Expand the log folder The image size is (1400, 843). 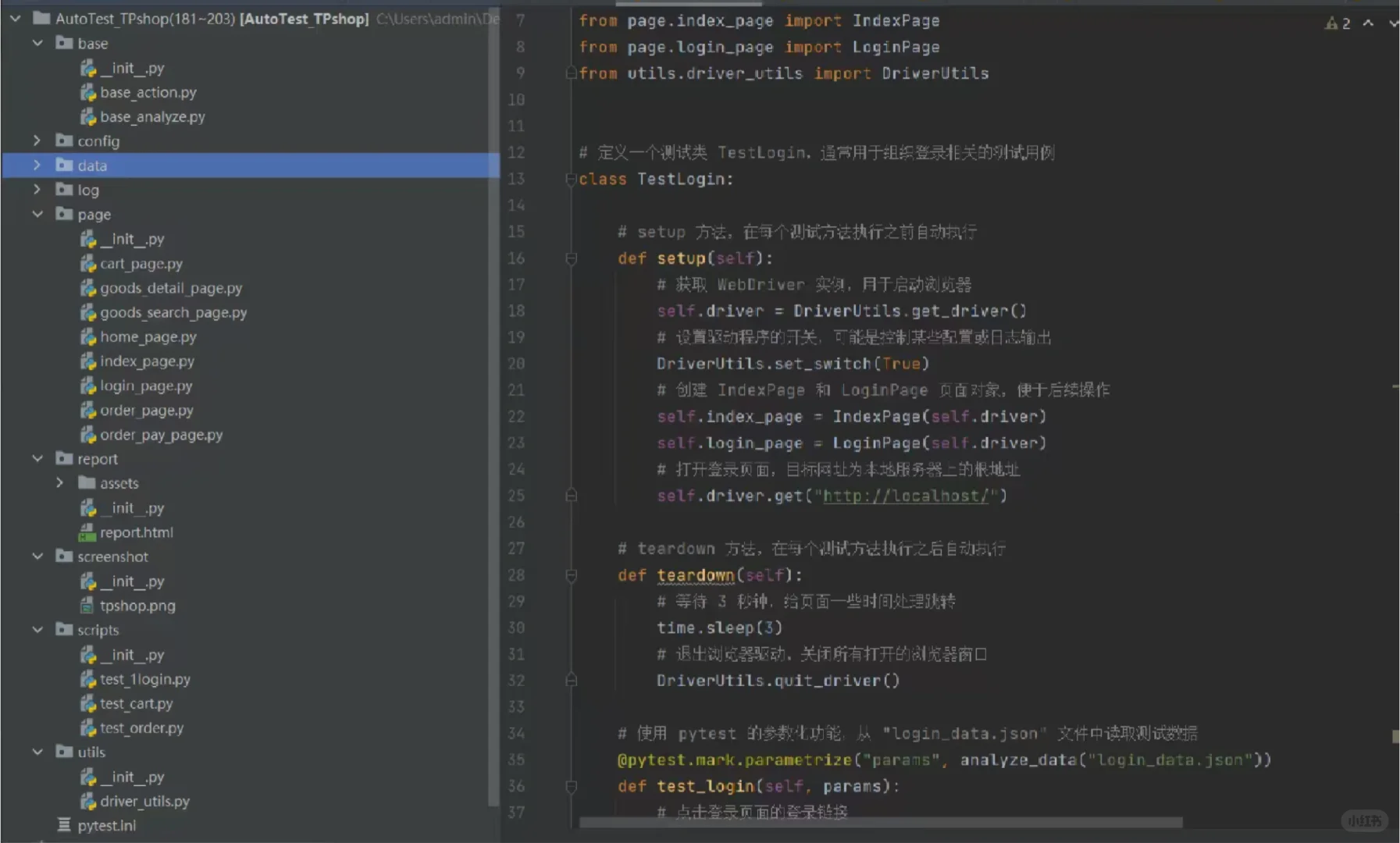point(37,189)
